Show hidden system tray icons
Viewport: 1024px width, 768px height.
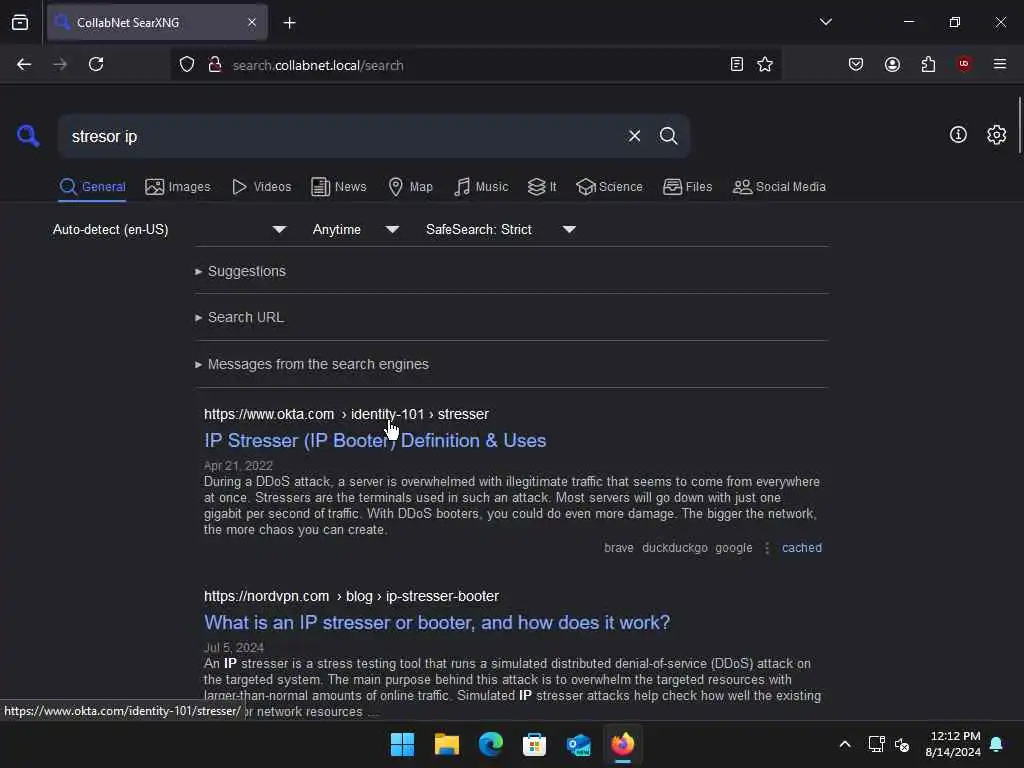[x=844, y=744]
